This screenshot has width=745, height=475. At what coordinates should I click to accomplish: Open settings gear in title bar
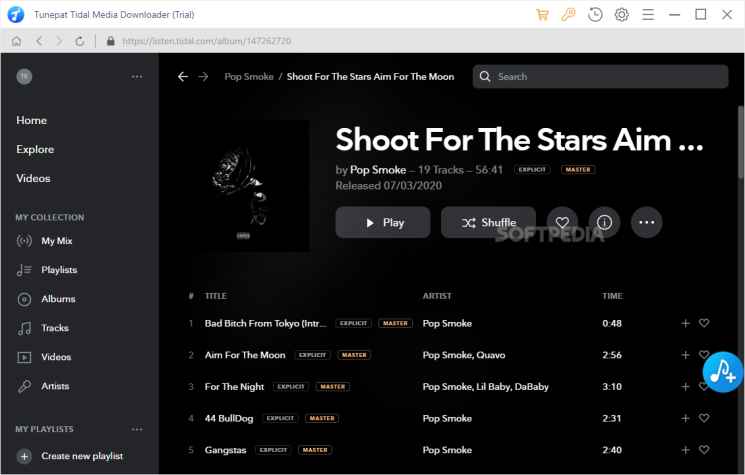[x=621, y=14]
